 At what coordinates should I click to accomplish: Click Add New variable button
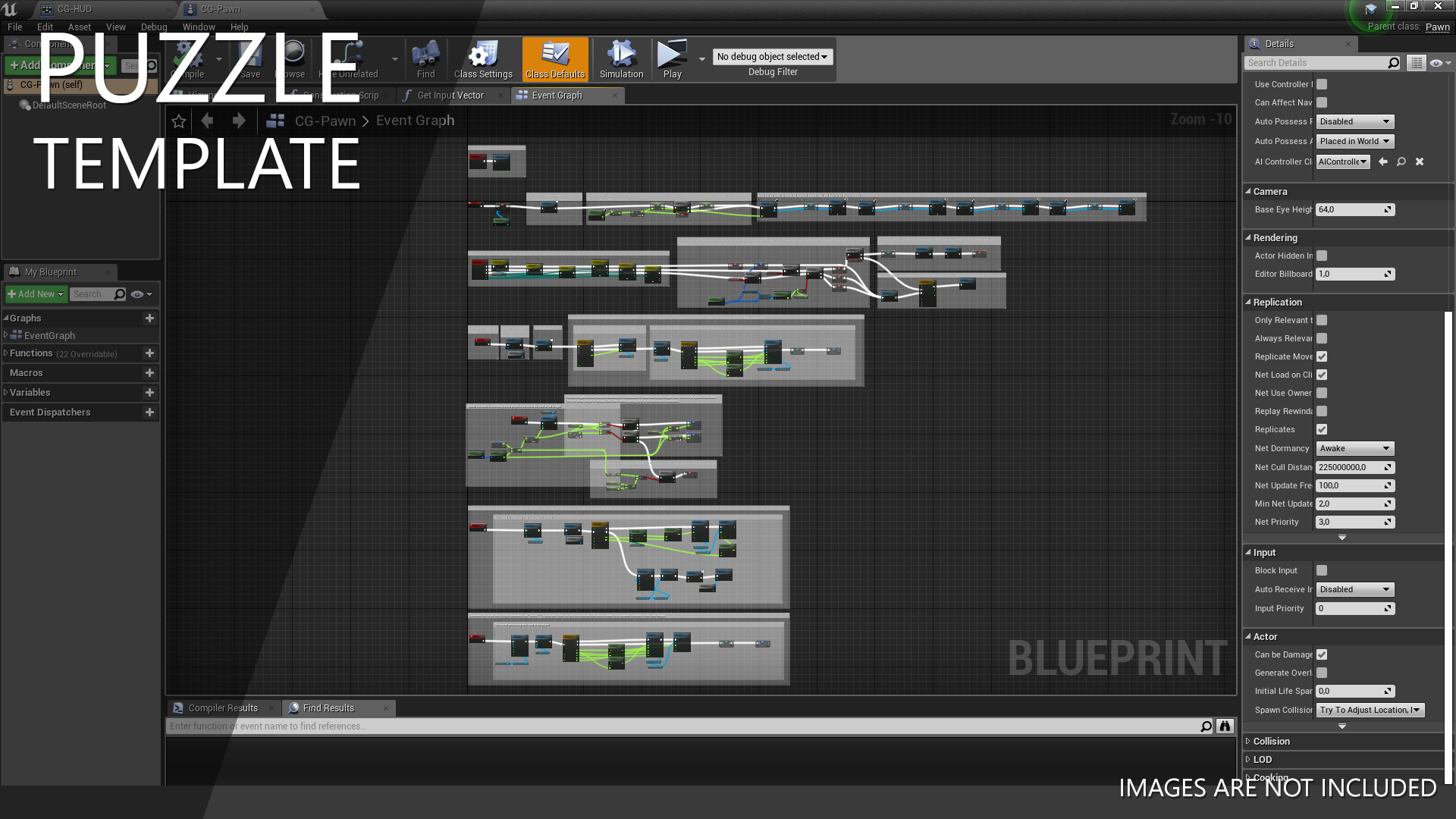point(149,392)
